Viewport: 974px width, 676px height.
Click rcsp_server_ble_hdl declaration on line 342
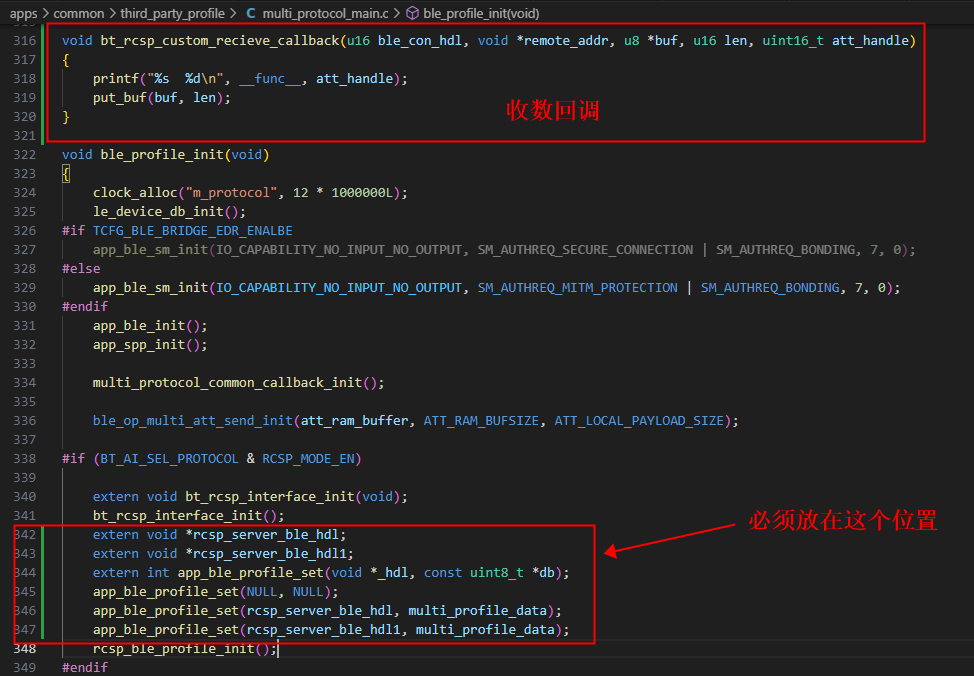pos(266,535)
